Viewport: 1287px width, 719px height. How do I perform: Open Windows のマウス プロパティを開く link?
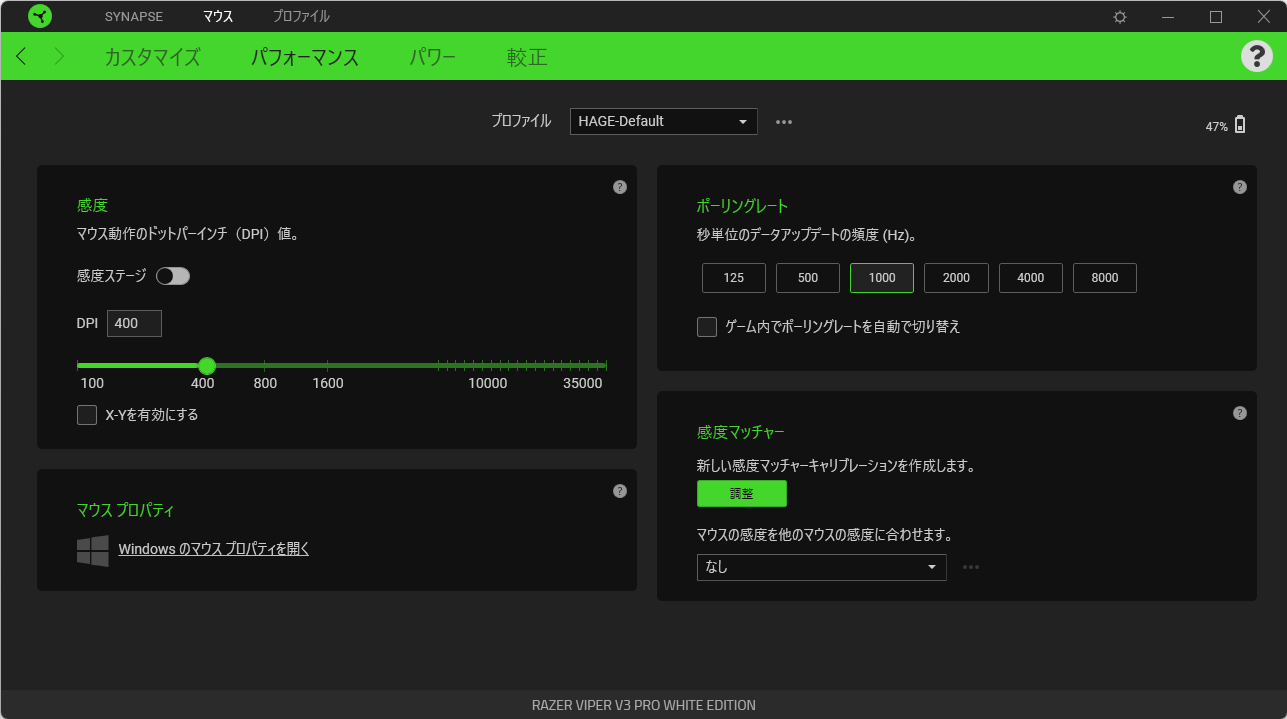(x=214, y=549)
